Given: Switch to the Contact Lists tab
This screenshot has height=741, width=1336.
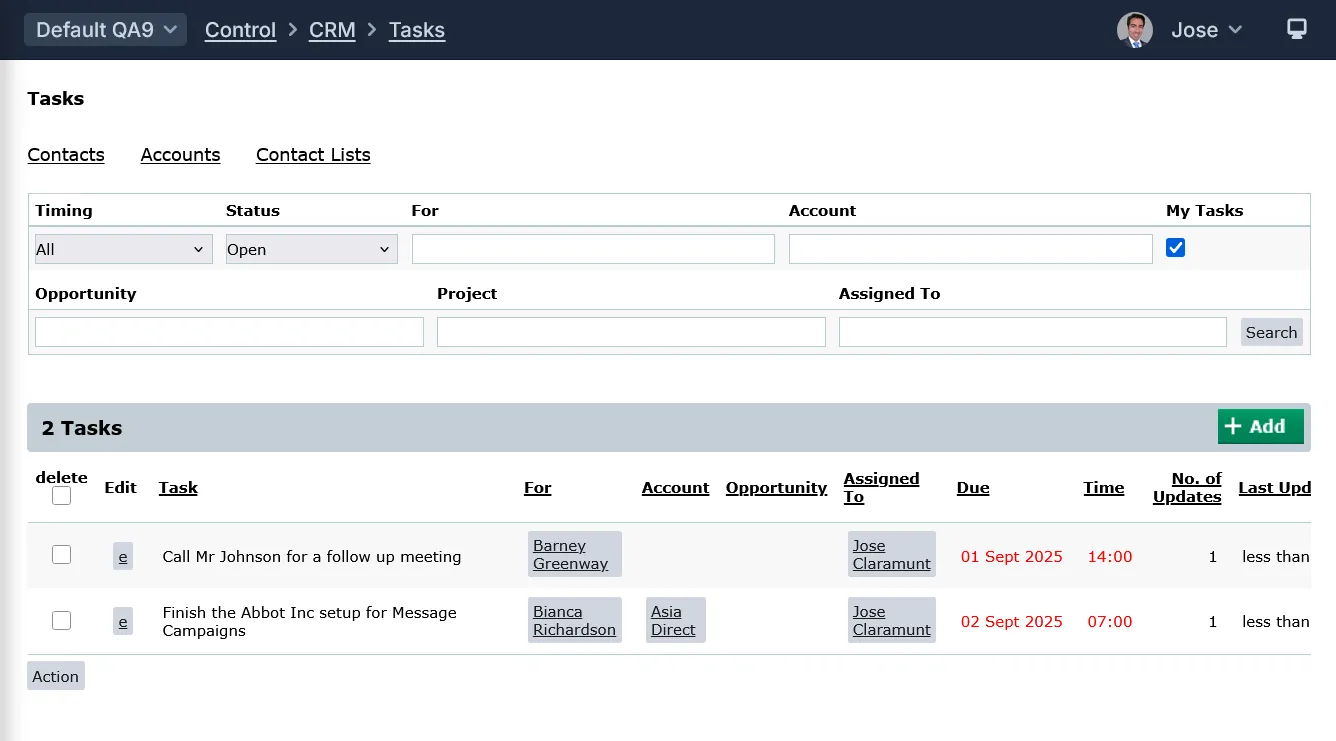Looking at the screenshot, I should [x=313, y=155].
